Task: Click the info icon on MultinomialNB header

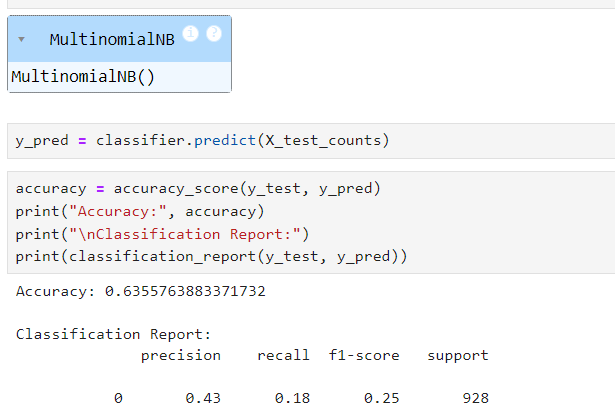Action: [191, 34]
